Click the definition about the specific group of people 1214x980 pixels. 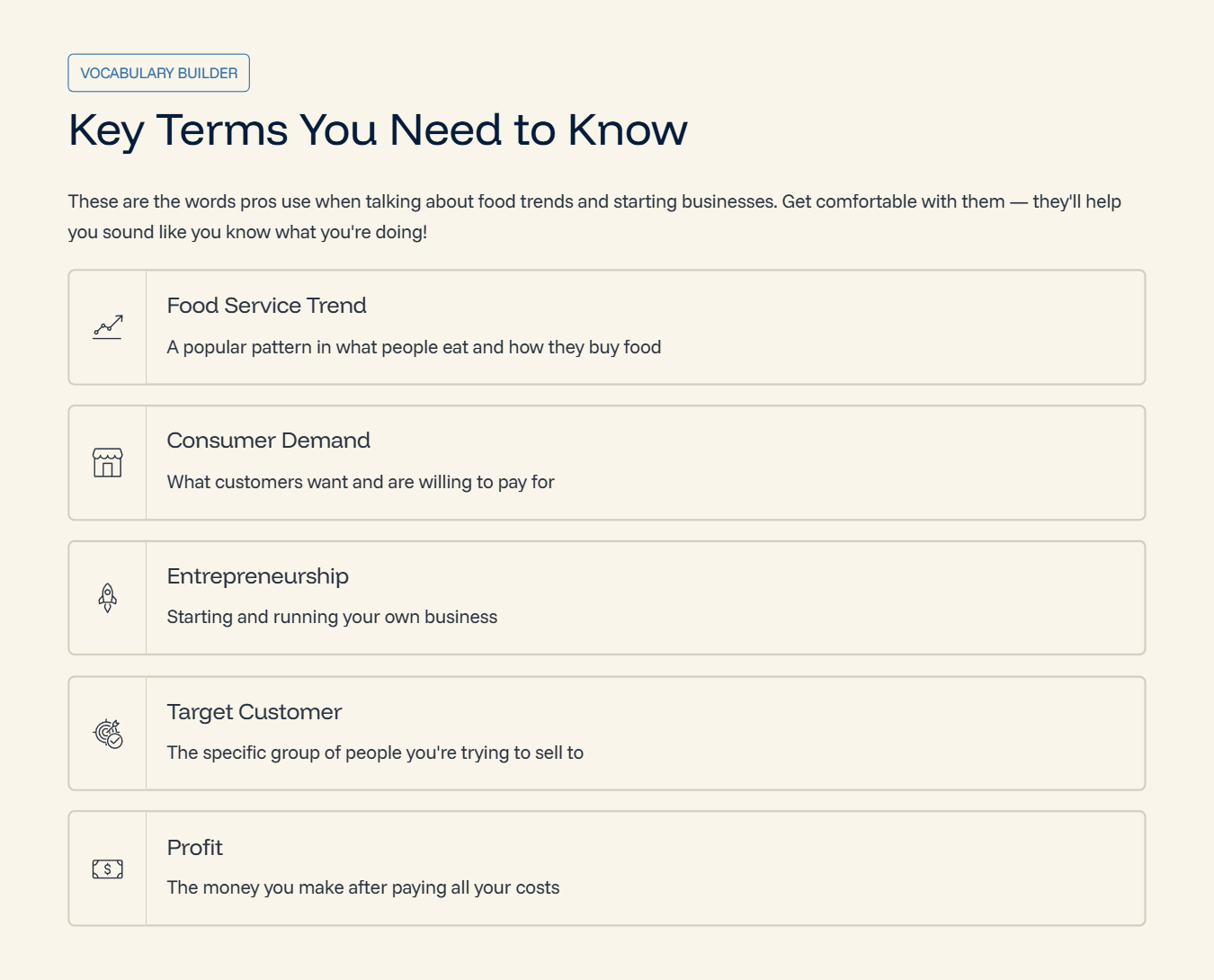375,753
